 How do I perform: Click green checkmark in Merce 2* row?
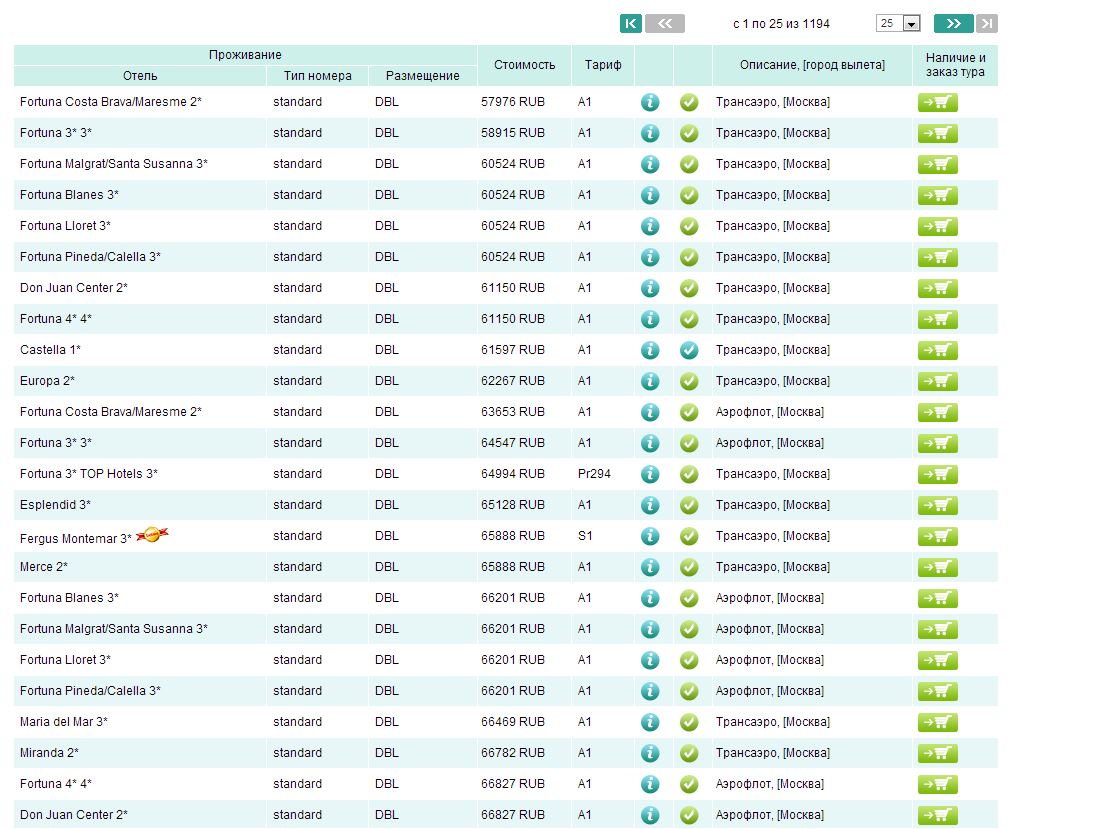pos(689,567)
